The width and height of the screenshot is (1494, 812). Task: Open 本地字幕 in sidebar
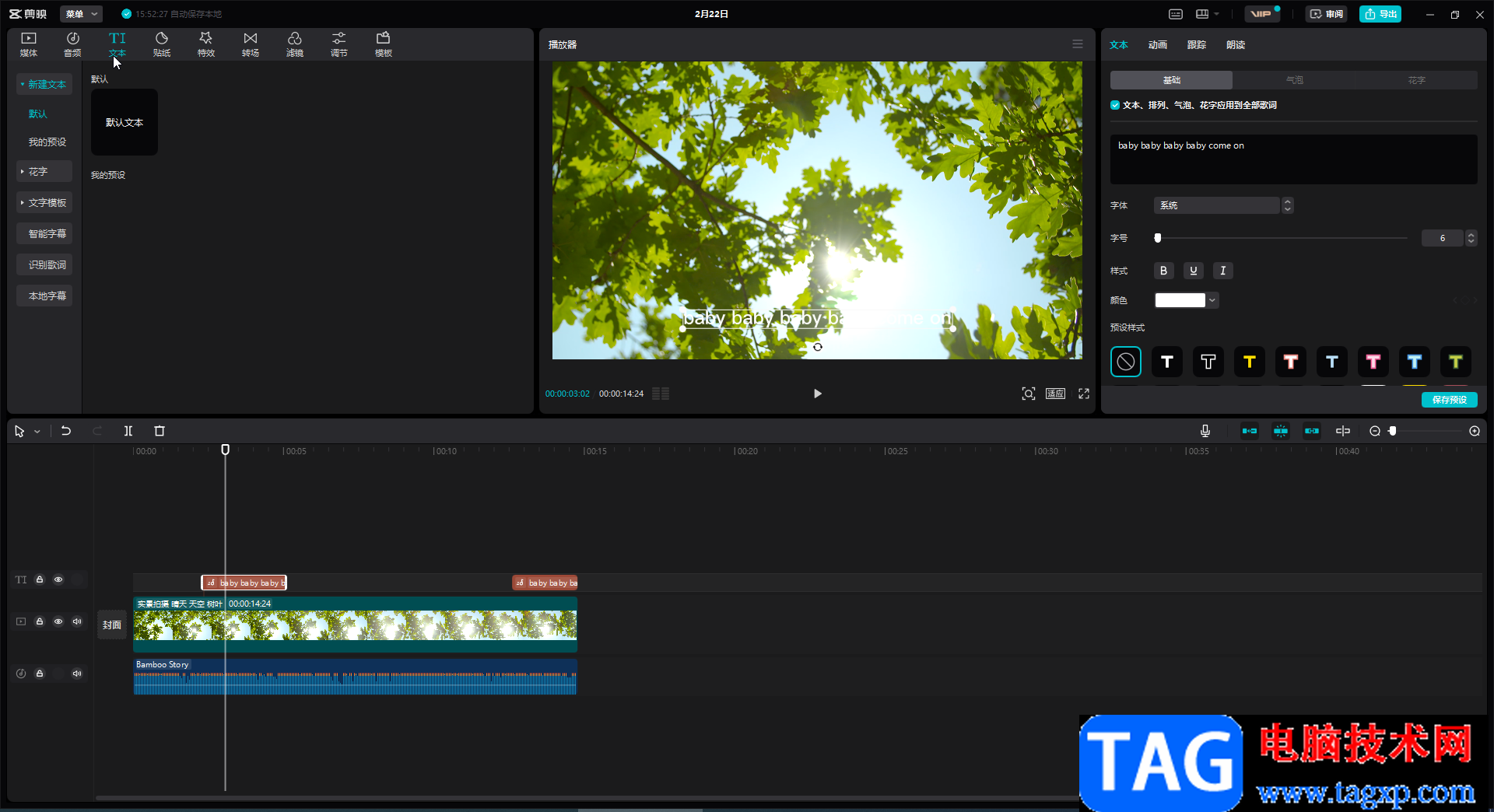point(44,296)
